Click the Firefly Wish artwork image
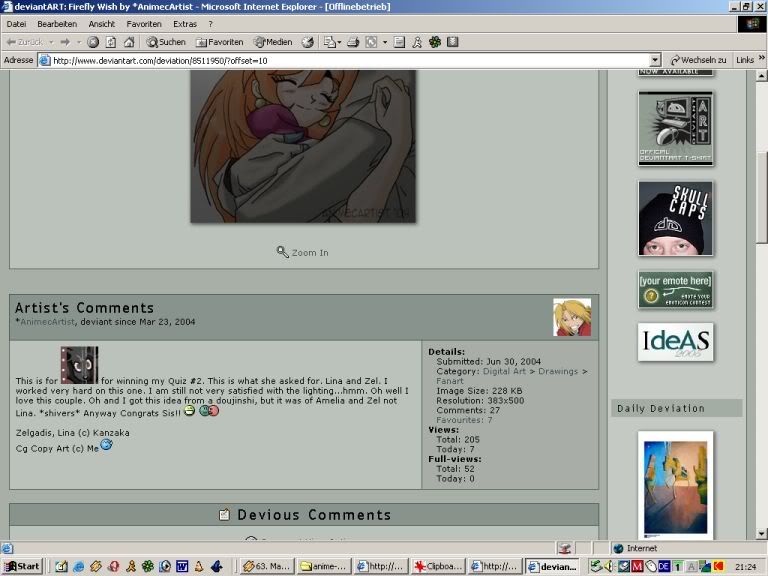The image size is (768, 576). click(x=303, y=146)
